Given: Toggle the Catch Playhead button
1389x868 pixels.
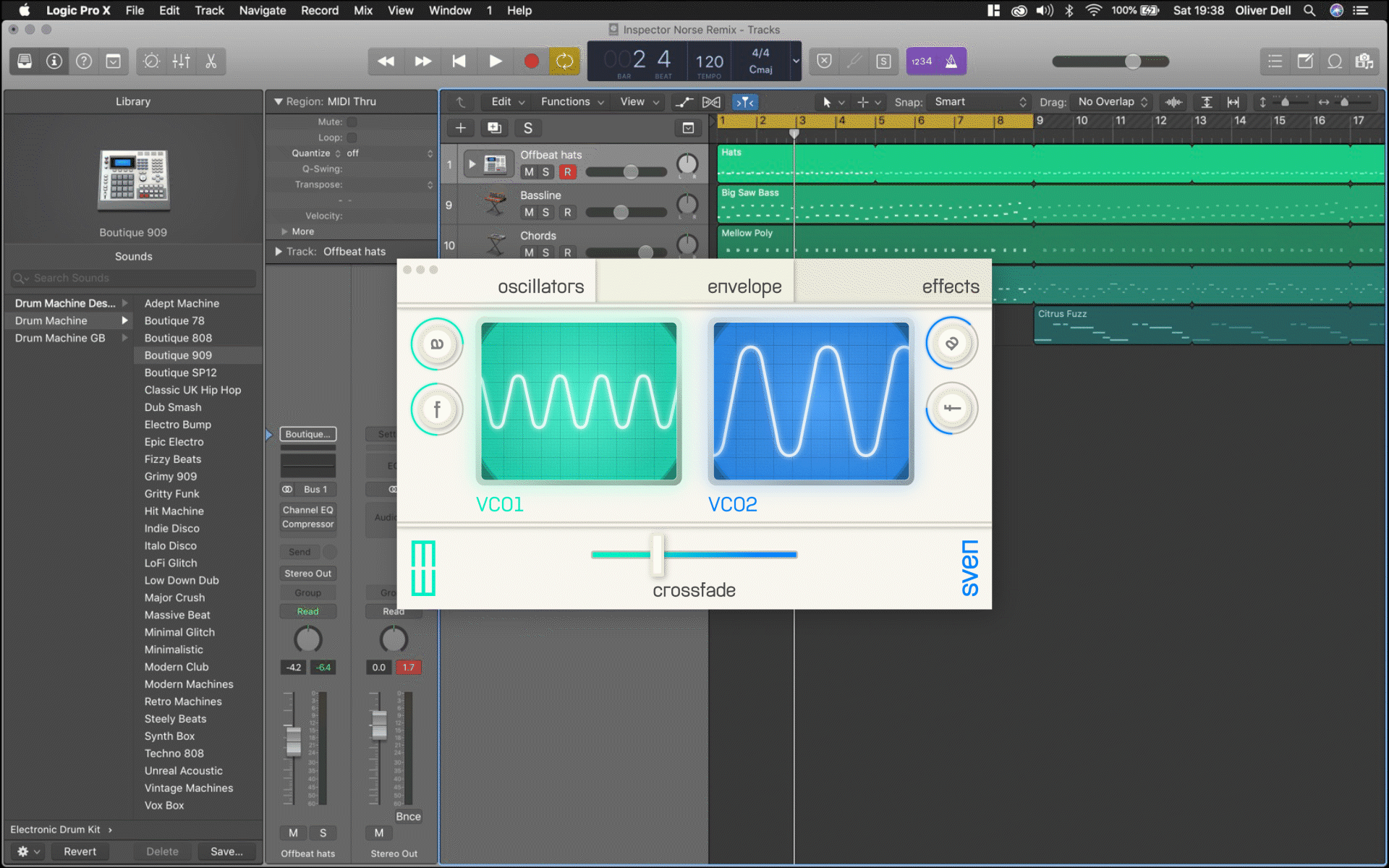Looking at the screenshot, I should pyautogui.click(x=745, y=102).
